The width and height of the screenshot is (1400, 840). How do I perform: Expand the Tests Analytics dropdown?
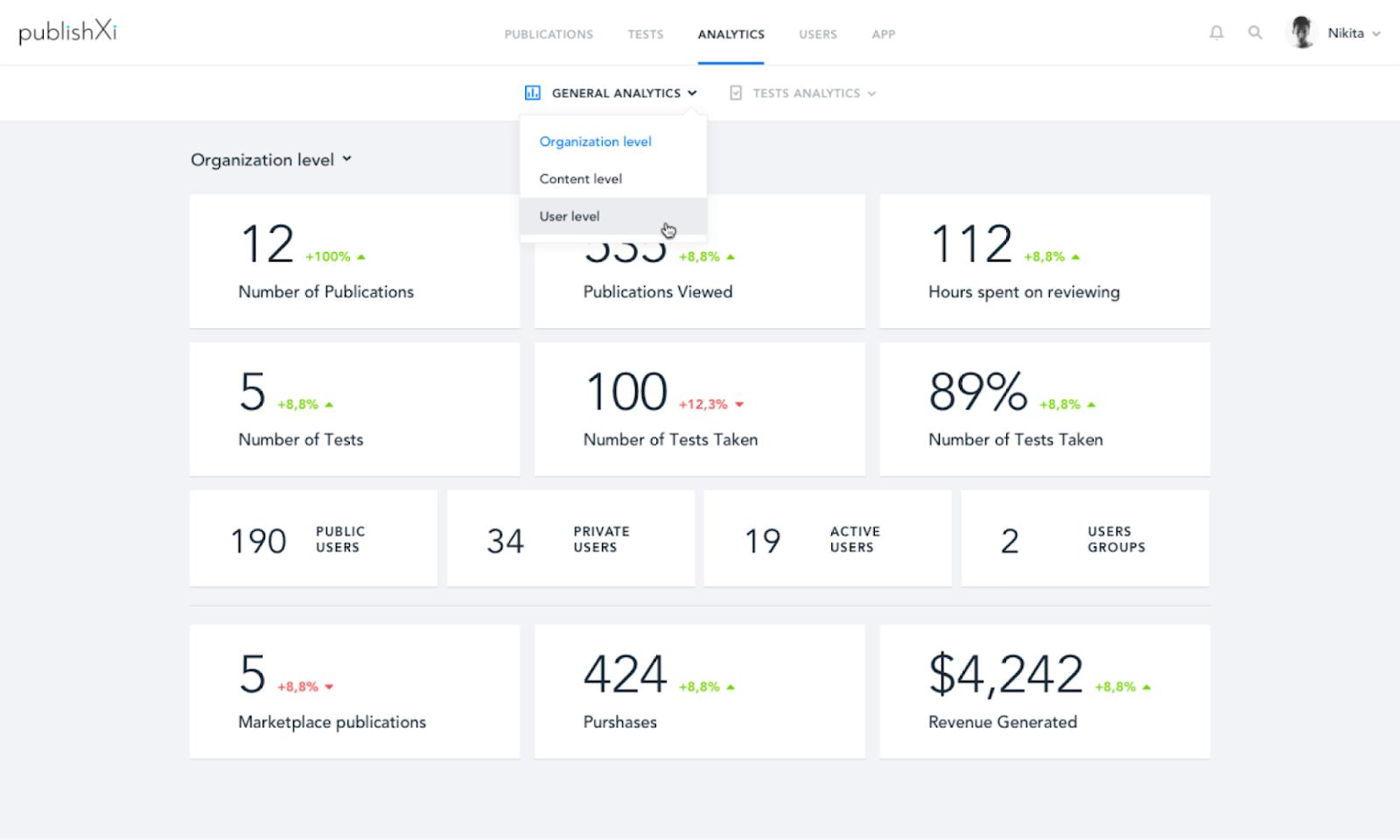(808, 93)
